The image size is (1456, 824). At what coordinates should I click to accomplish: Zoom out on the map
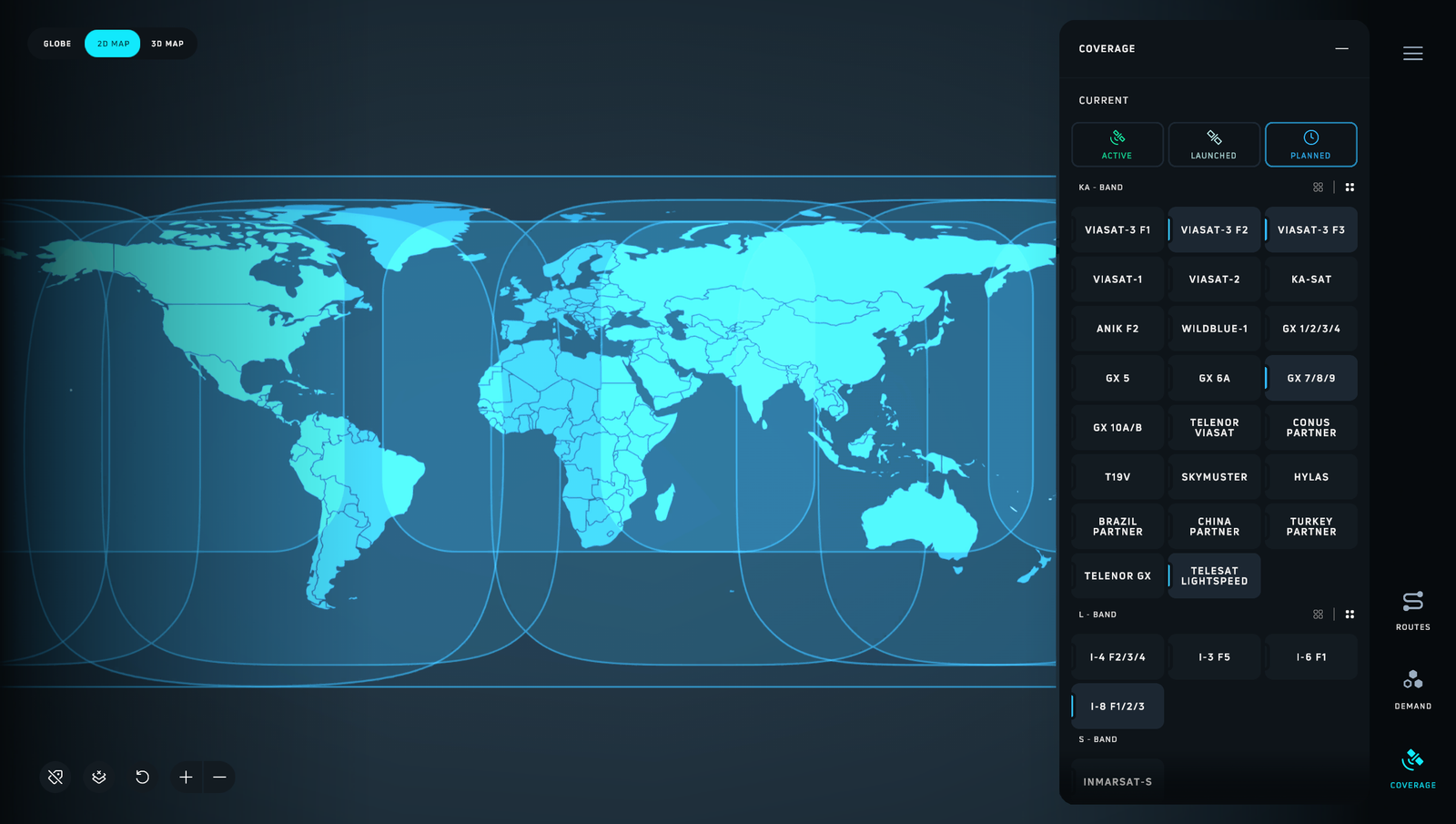point(219,777)
